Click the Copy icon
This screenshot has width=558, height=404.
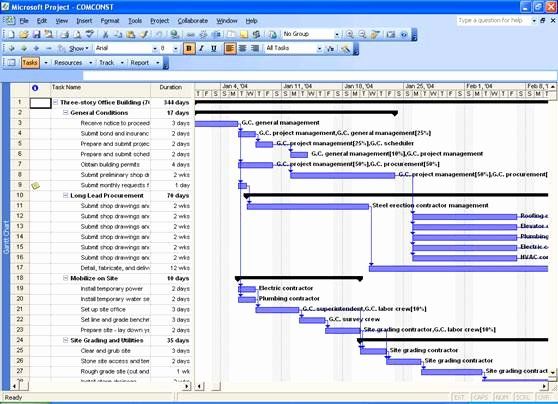point(118,35)
